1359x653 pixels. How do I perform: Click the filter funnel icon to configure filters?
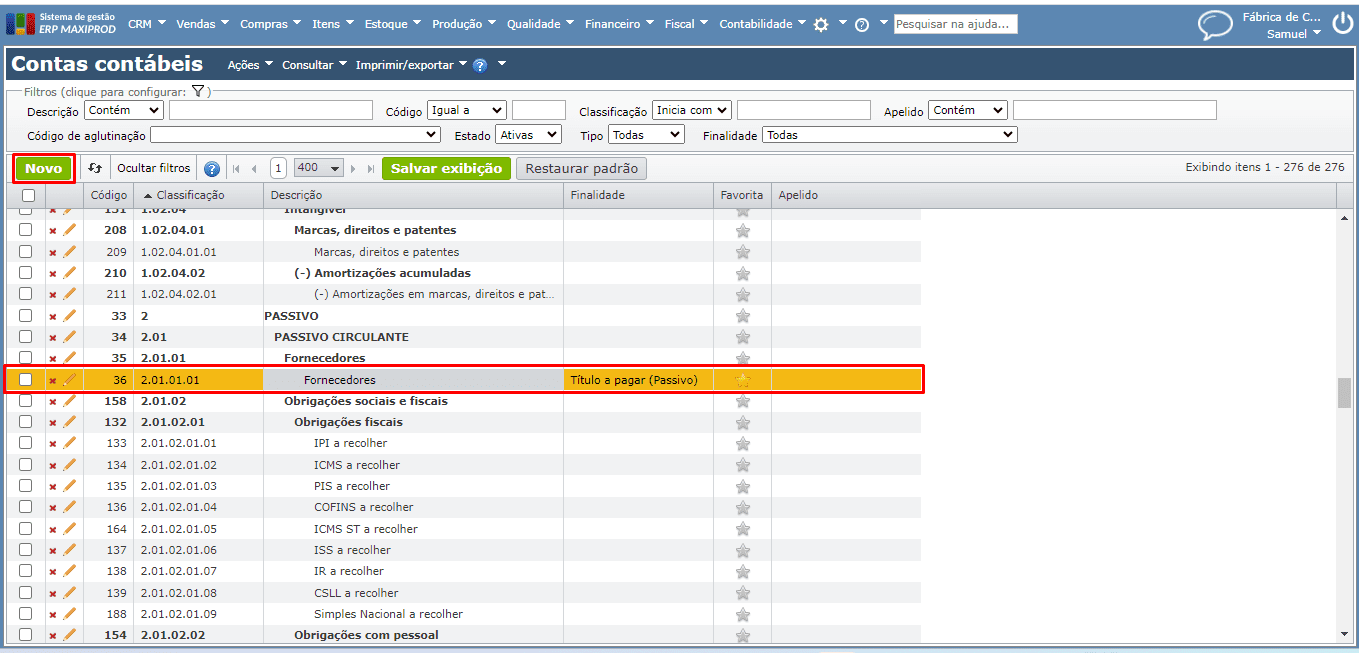pyautogui.click(x=198, y=91)
